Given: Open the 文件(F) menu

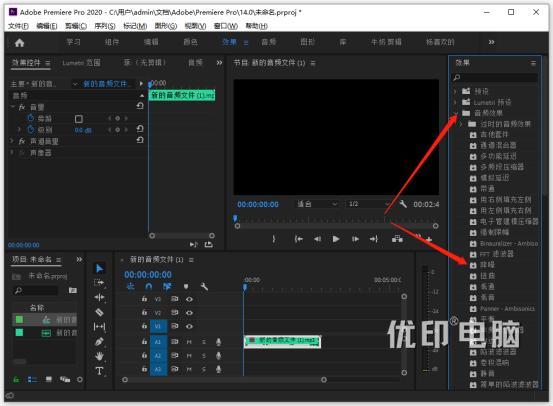Looking at the screenshot, I should tap(18, 26).
